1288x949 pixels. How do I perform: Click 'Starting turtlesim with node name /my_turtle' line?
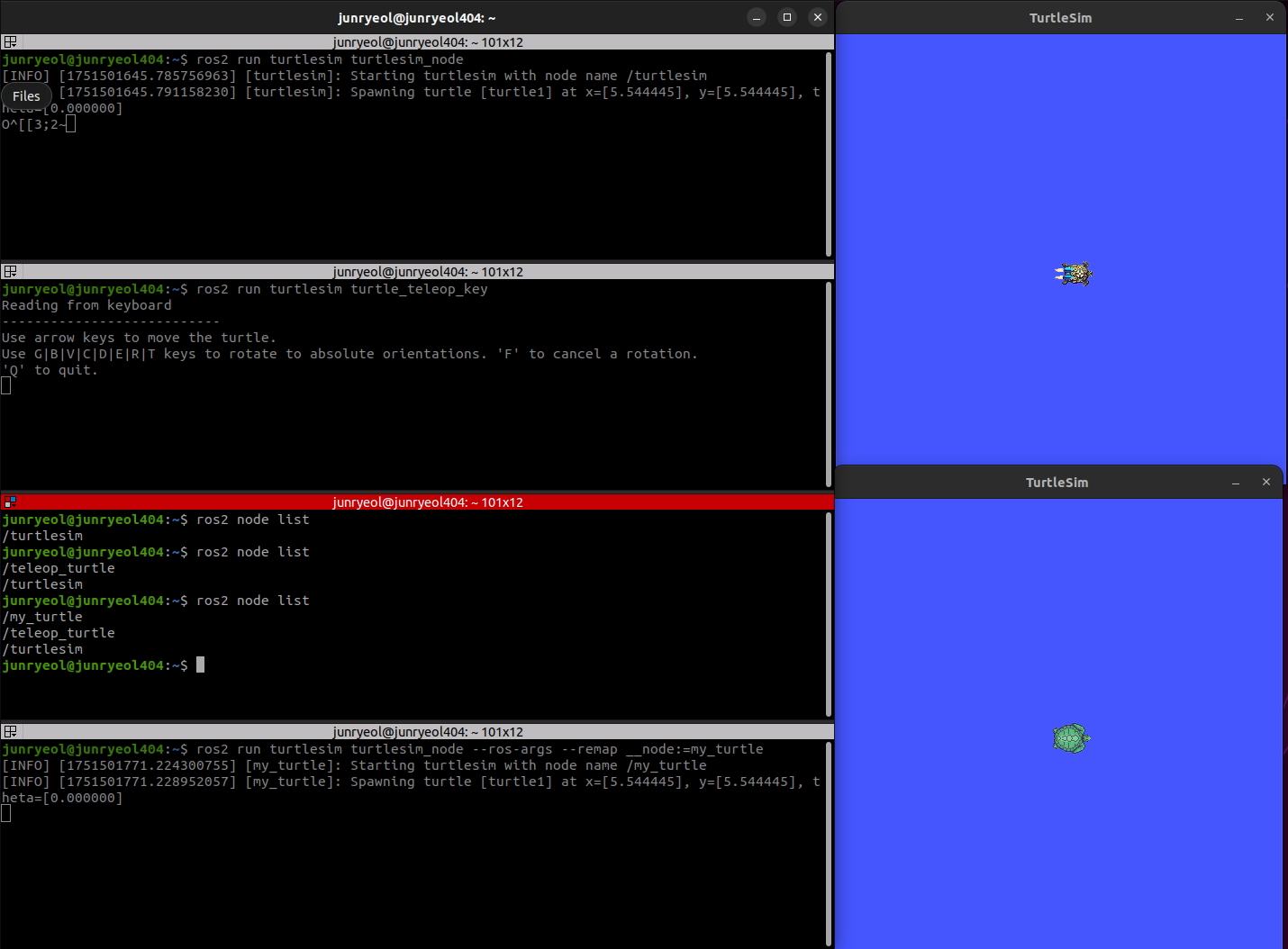pos(529,765)
